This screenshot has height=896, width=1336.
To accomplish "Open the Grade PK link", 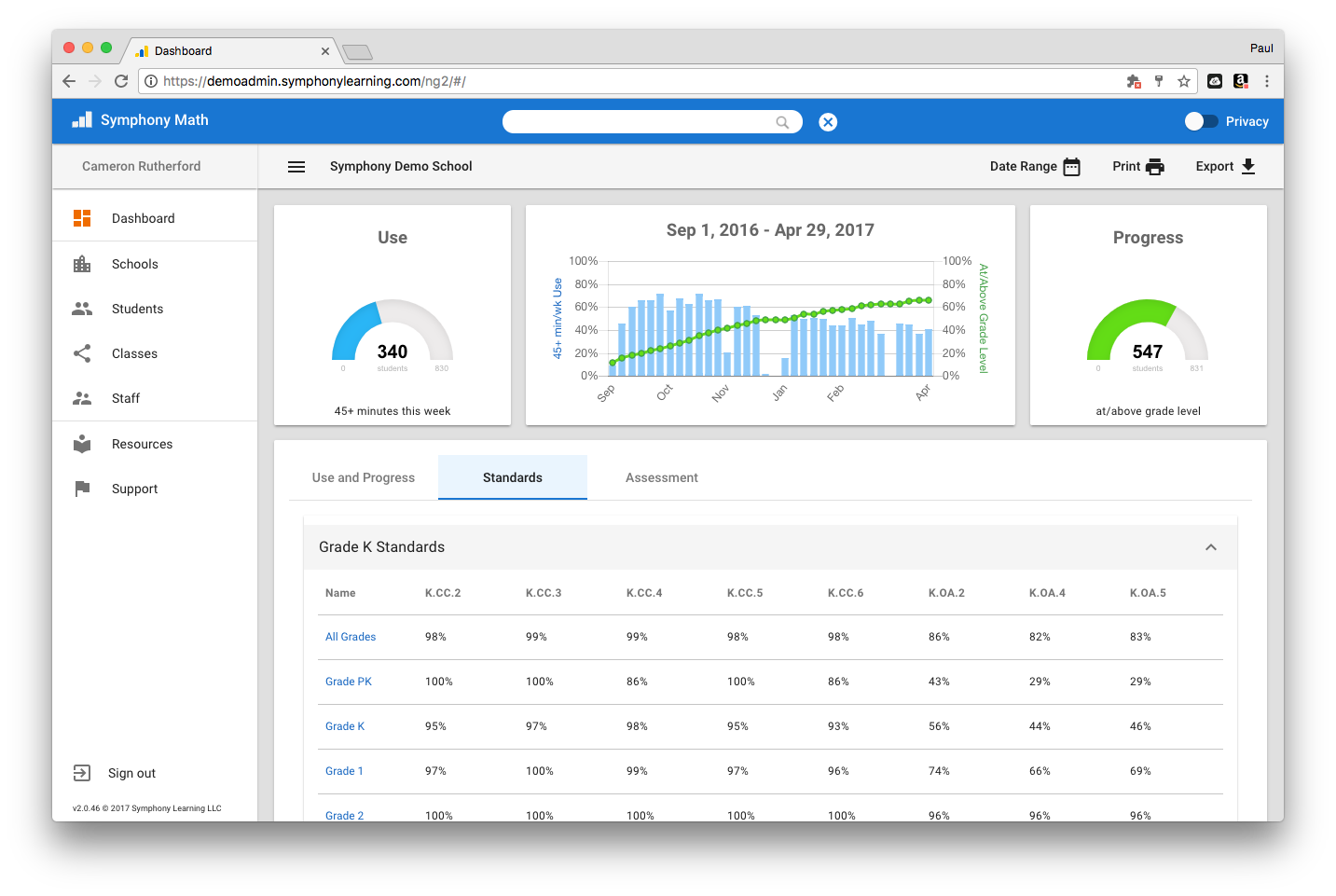I will point(349,682).
